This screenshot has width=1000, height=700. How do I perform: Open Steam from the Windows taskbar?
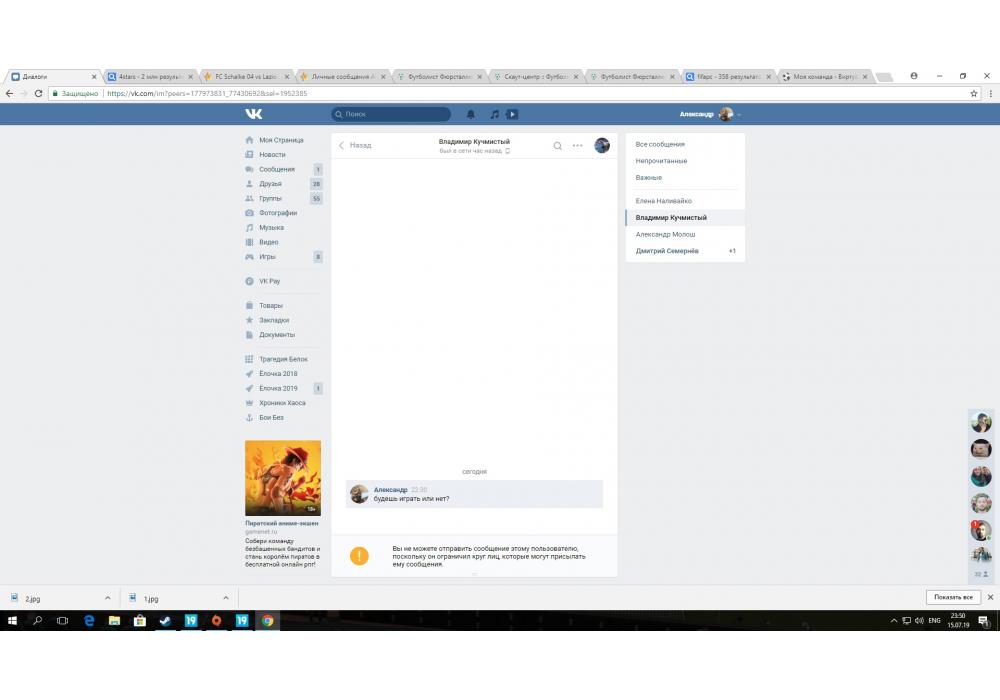click(x=164, y=621)
